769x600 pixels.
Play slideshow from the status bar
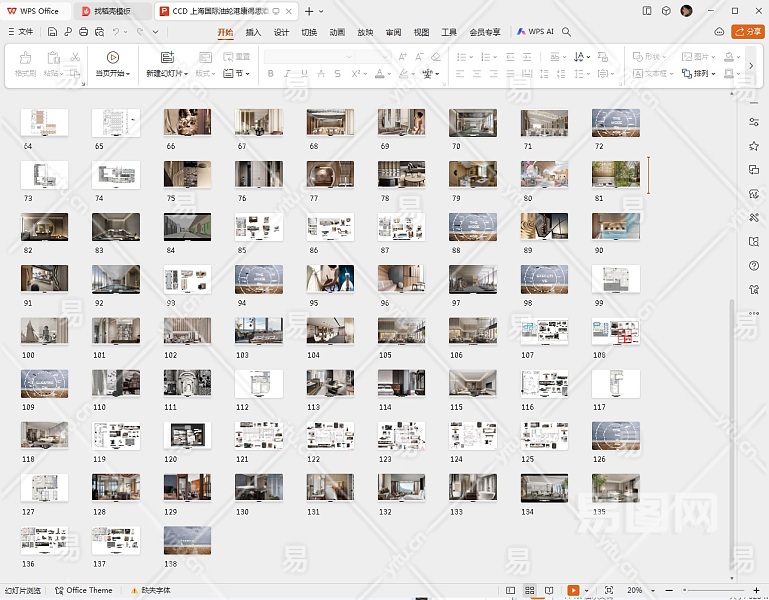[x=573, y=591]
